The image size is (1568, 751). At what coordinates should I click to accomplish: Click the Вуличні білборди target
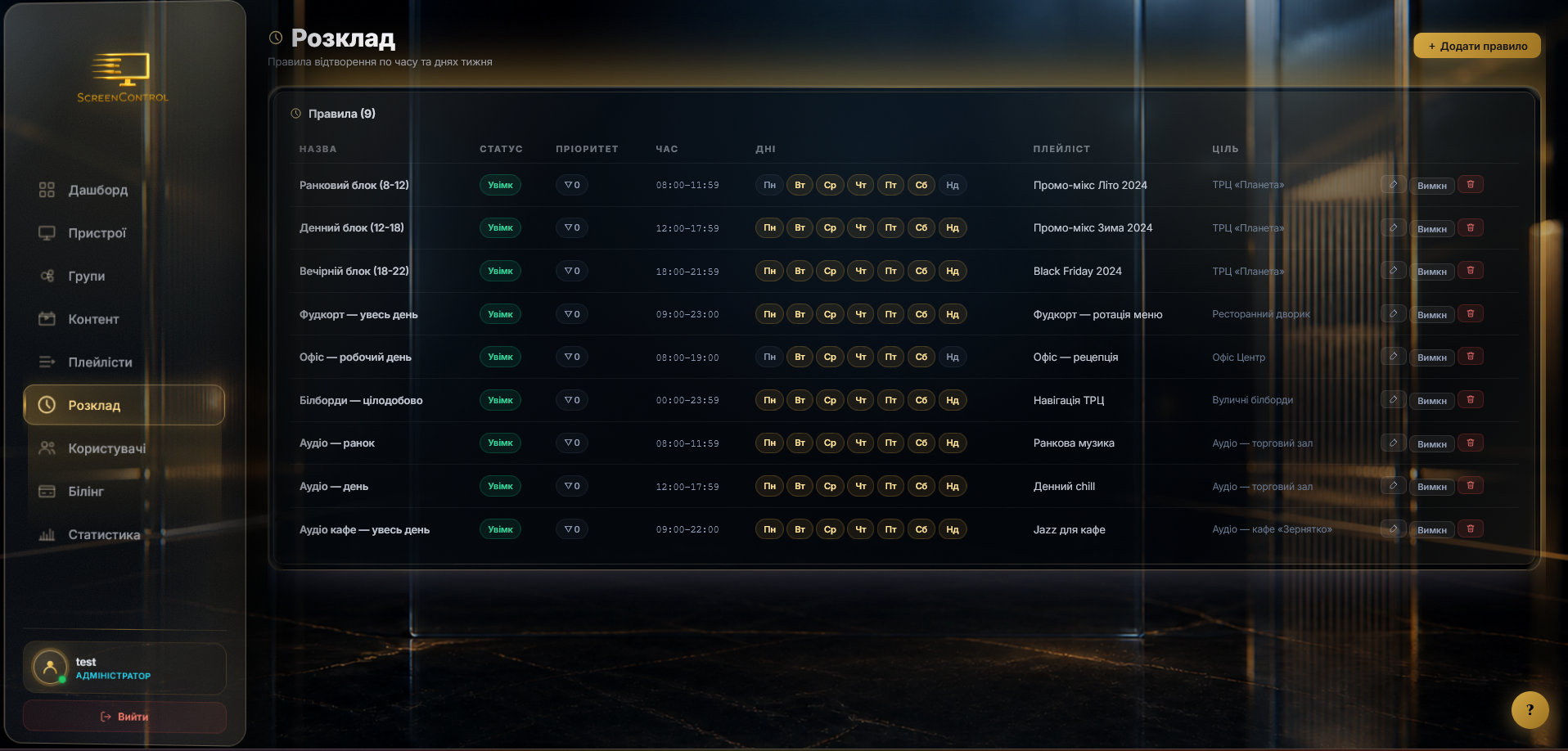(1253, 400)
